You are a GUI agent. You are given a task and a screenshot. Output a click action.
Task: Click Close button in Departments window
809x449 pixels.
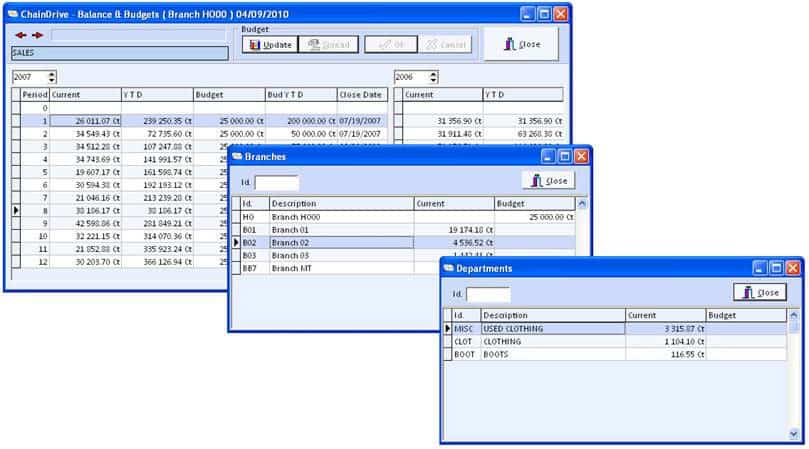760,293
